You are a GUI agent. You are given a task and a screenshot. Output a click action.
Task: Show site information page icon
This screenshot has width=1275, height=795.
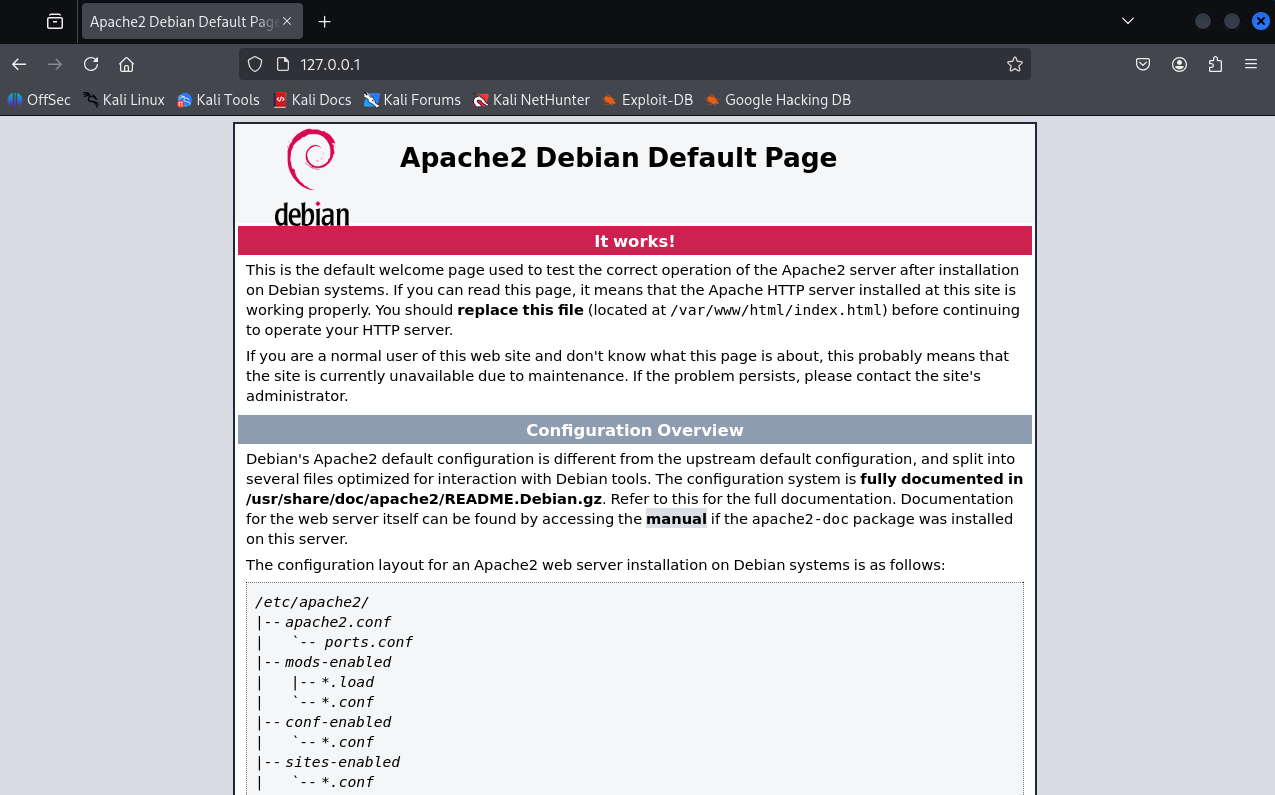click(x=282, y=64)
